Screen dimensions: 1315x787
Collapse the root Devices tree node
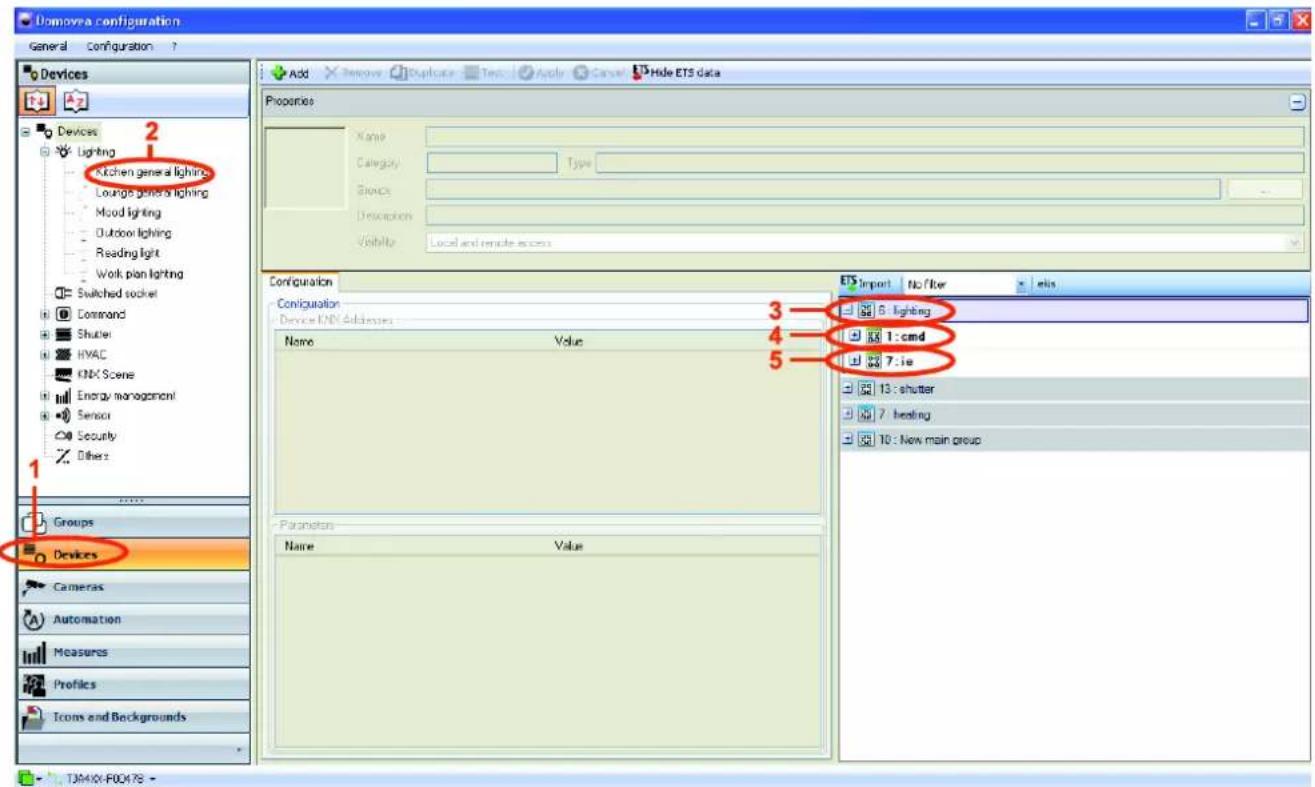pyautogui.click(x=24, y=132)
